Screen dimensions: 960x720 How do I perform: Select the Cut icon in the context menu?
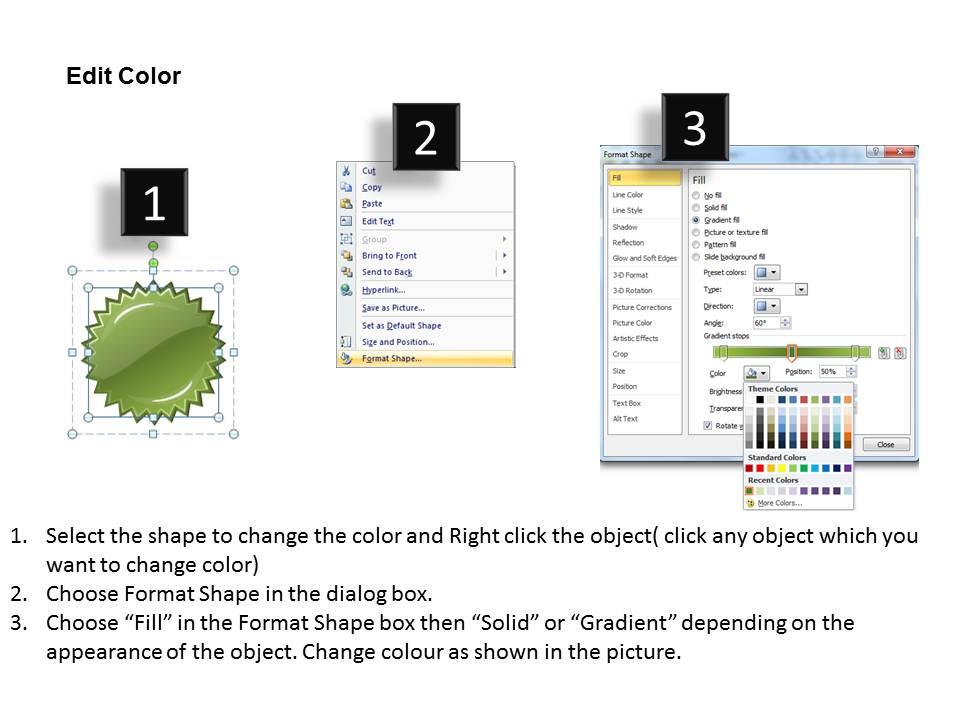point(345,170)
